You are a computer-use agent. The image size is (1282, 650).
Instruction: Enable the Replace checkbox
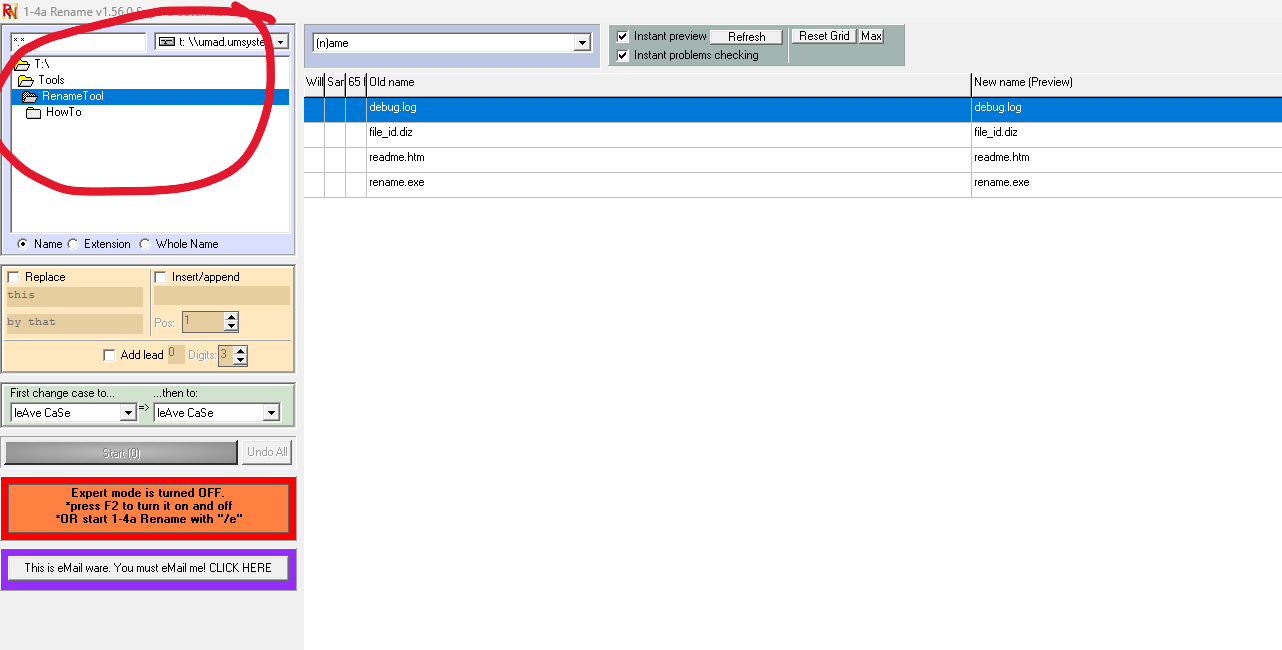click(14, 277)
